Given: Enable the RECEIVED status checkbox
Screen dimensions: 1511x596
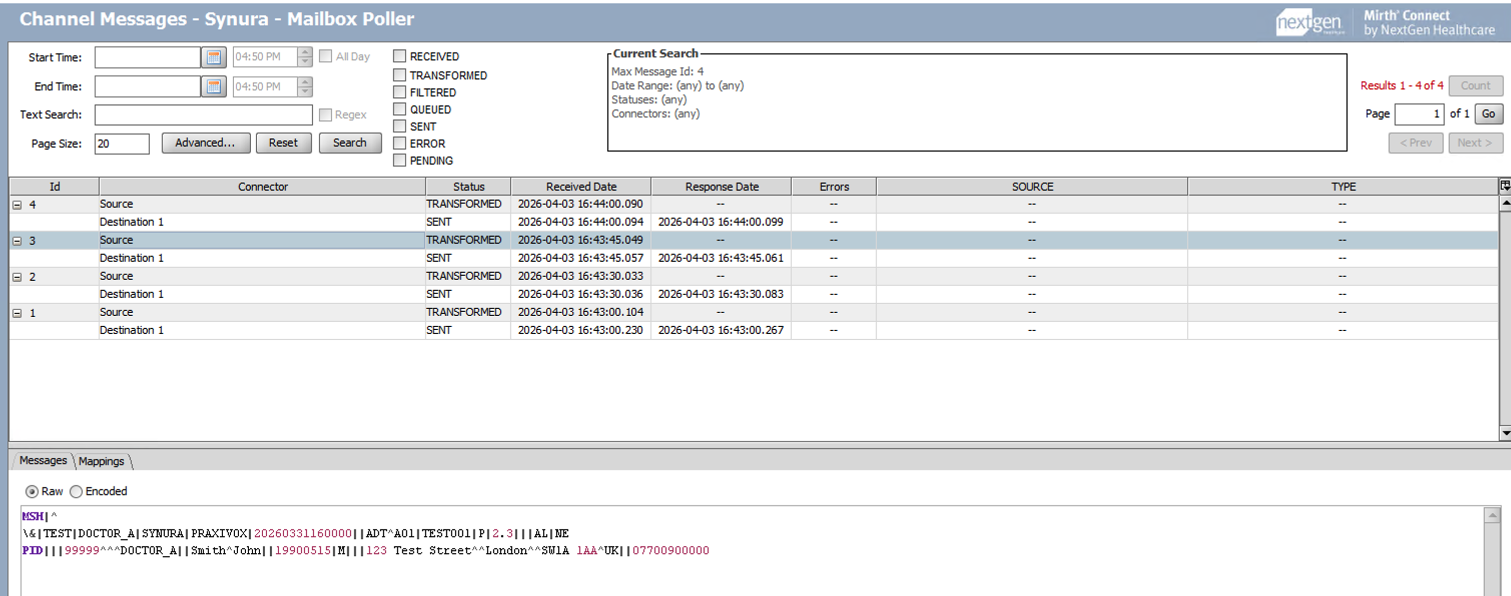Looking at the screenshot, I should [400, 57].
